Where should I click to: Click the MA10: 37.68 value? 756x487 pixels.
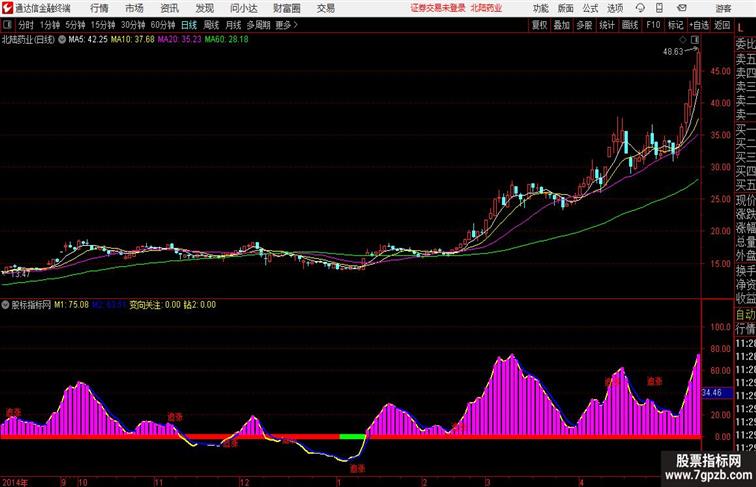coord(133,40)
